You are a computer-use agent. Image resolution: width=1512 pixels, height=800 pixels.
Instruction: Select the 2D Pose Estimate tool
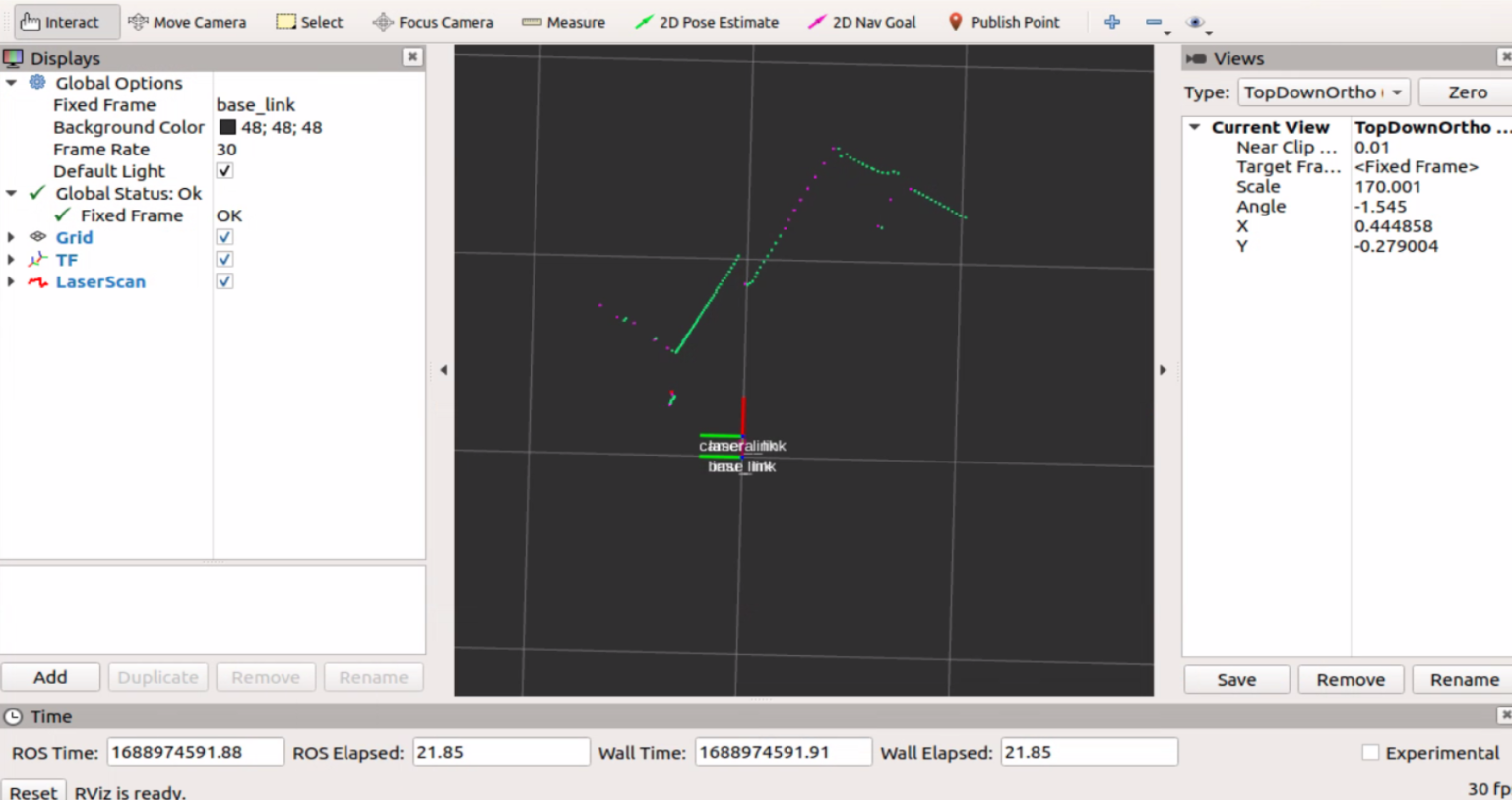(x=707, y=22)
